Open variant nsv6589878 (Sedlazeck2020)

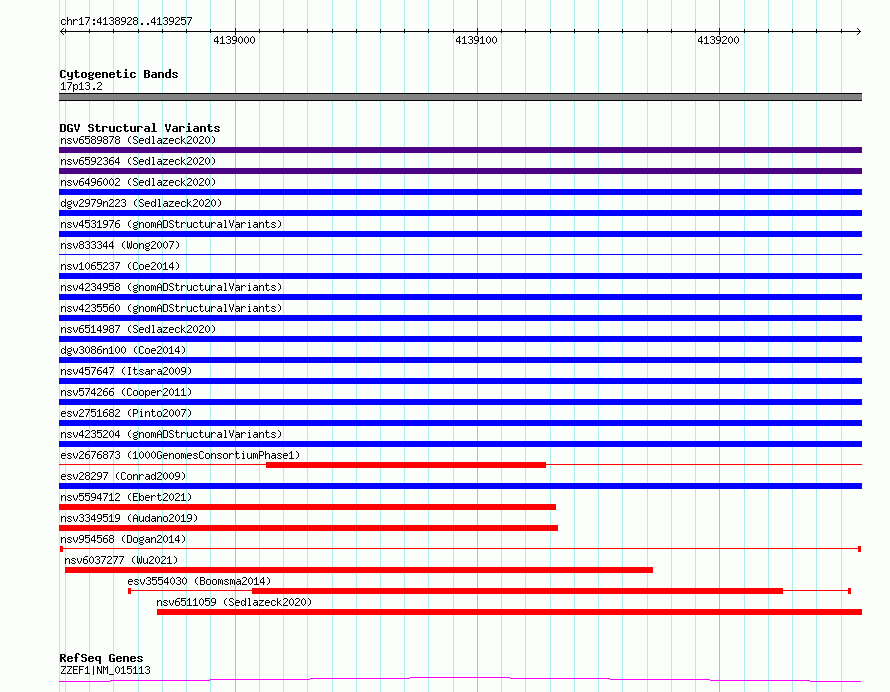138,140
